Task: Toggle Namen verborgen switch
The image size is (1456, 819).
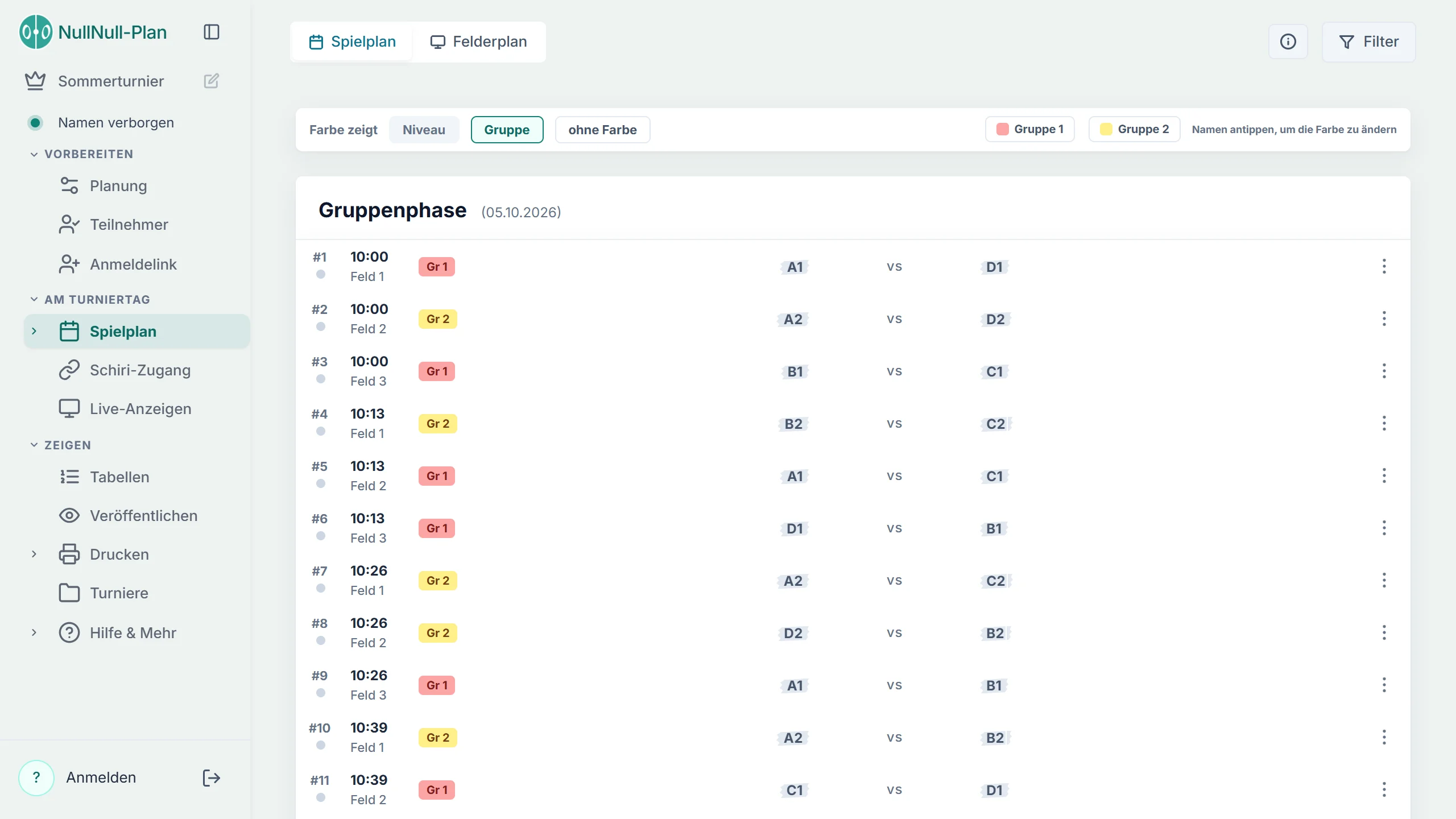Action: pos(35,122)
